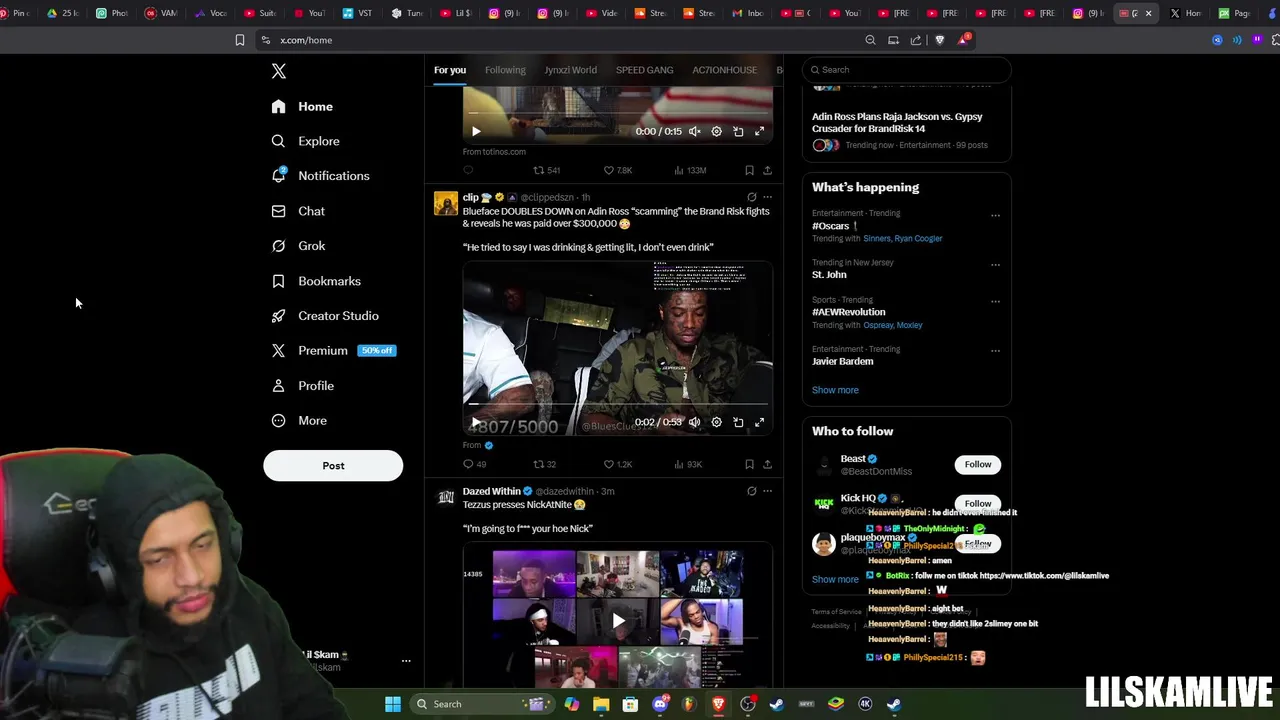
Task: Expand the More menu in sidebar
Action: point(299,421)
